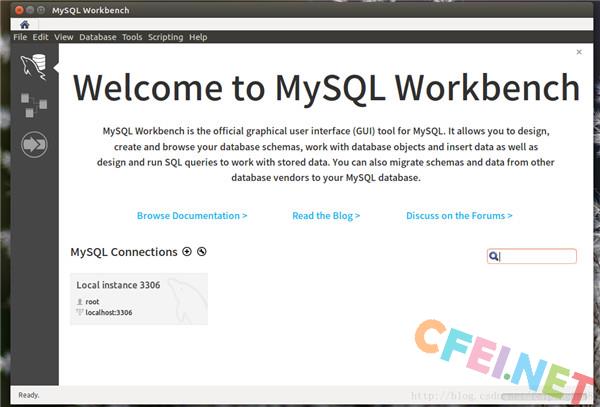Open manage connections wrench icon
The height and width of the screenshot is (407, 600).
[x=202, y=251]
